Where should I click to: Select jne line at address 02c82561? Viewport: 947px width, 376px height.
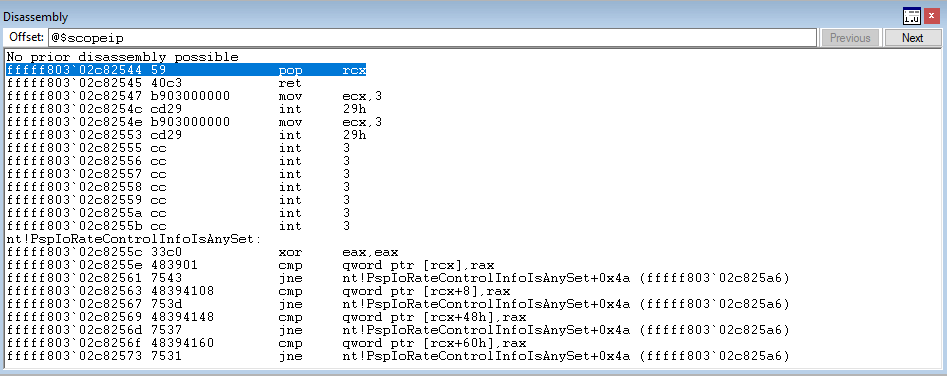398,278
